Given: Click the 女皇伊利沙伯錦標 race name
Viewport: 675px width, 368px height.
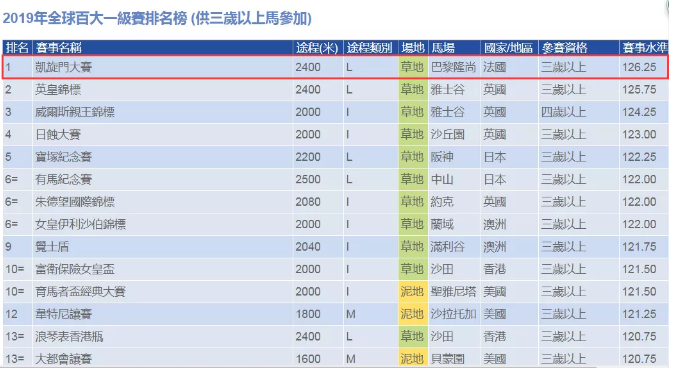Looking at the screenshot, I should point(81,224).
